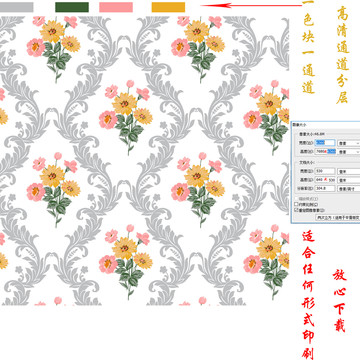The width and height of the screenshot is (360, 360).
Task: Open the document width unit dropdown
Action: 349,171
